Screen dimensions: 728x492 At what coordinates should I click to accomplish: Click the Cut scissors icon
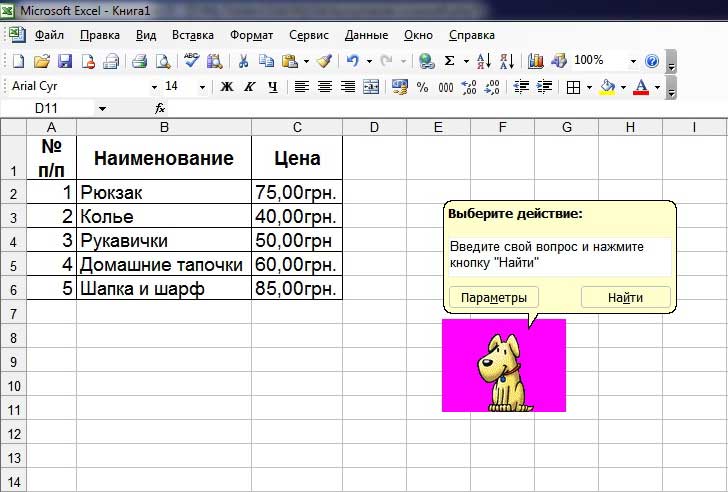click(243, 61)
